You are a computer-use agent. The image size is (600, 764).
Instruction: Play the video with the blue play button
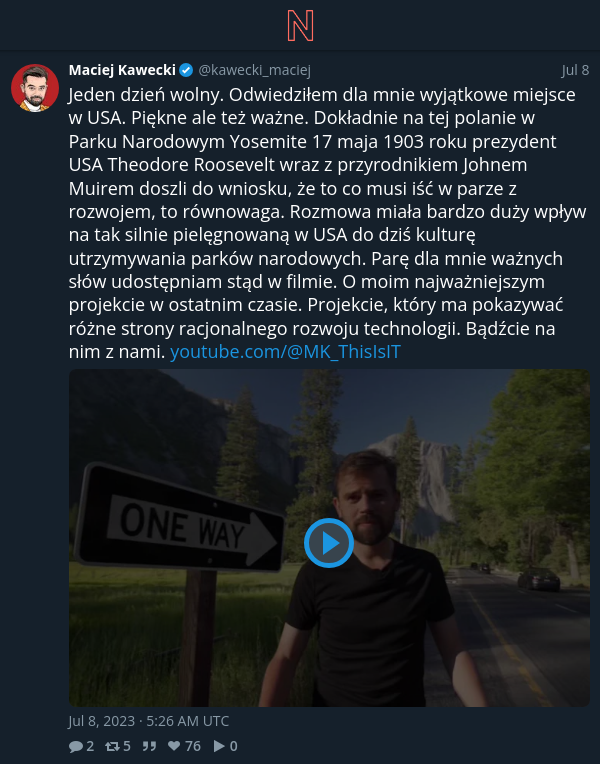pyautogui.click(x=329, y=542)
